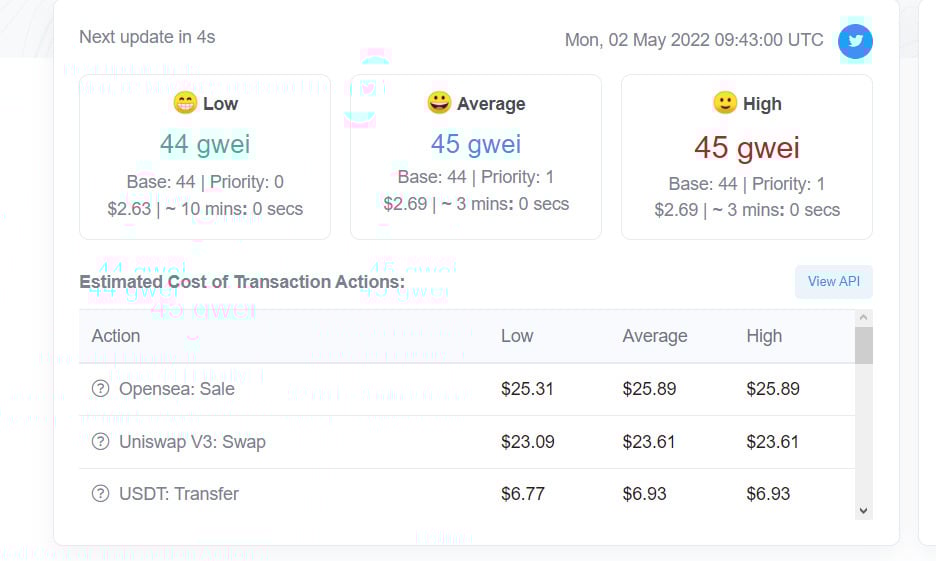The height and width of the screenshot is (561, 936).
Task: Click the Twitter share icon
Action: tap(855, 41)
